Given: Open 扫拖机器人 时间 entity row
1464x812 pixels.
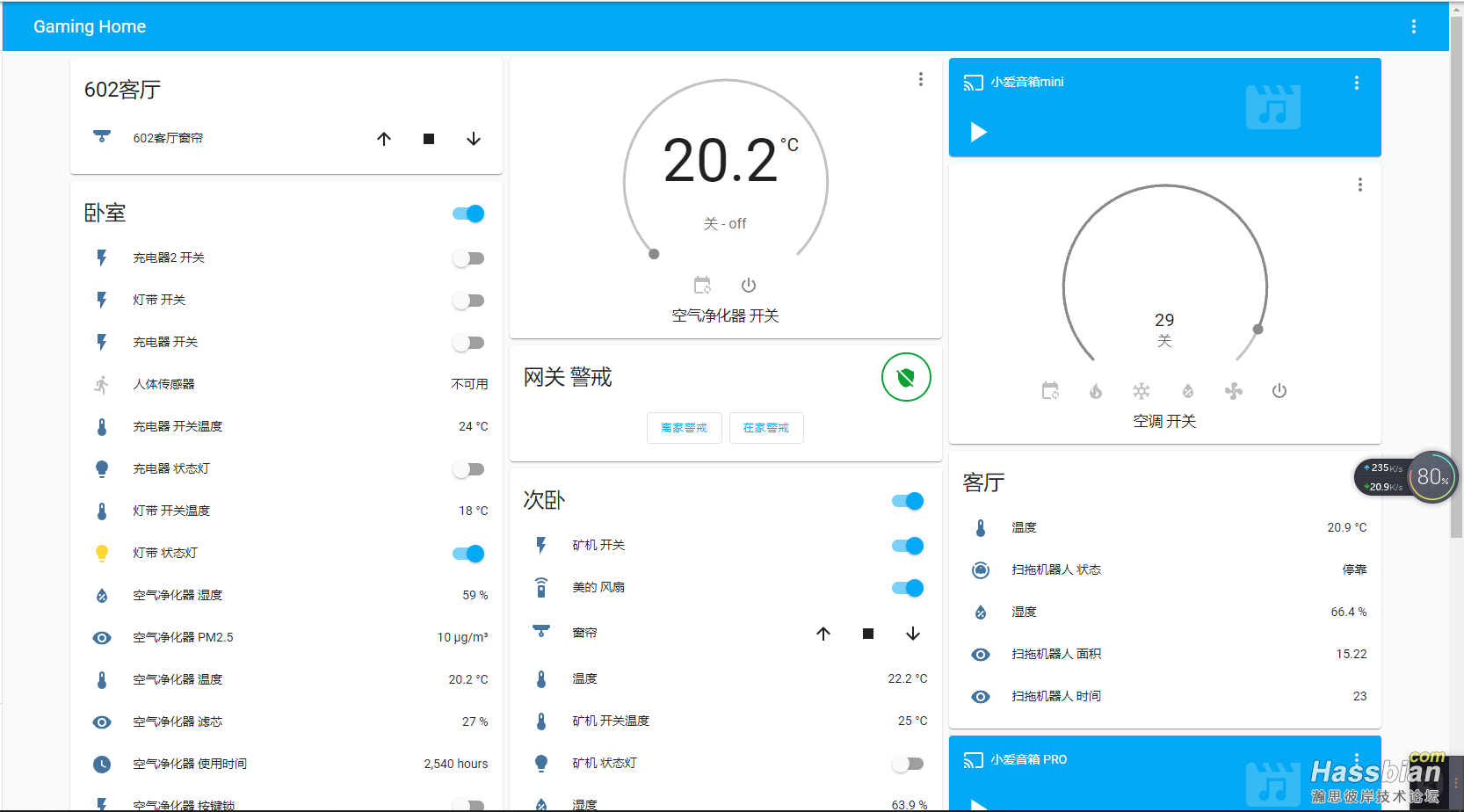Looking at the screenshot, I should pos(1165,696).
